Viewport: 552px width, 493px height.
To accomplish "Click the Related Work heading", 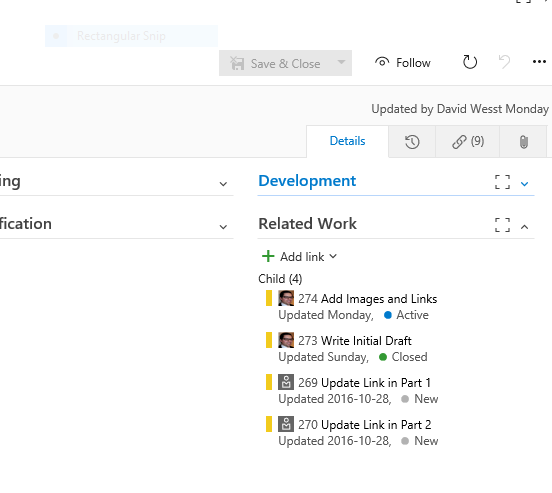I will [x=307, y=224].
